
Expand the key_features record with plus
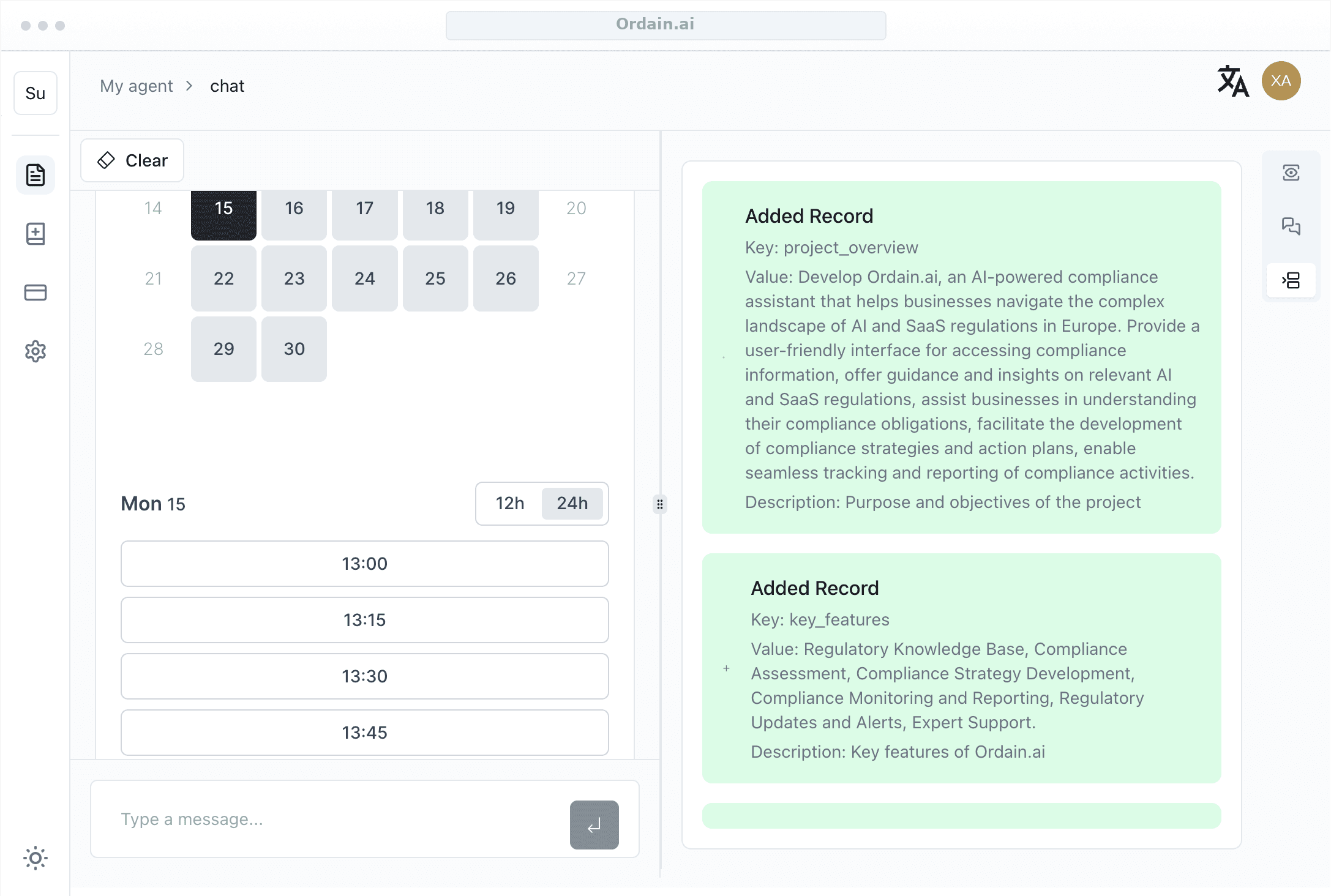point(726,668)
